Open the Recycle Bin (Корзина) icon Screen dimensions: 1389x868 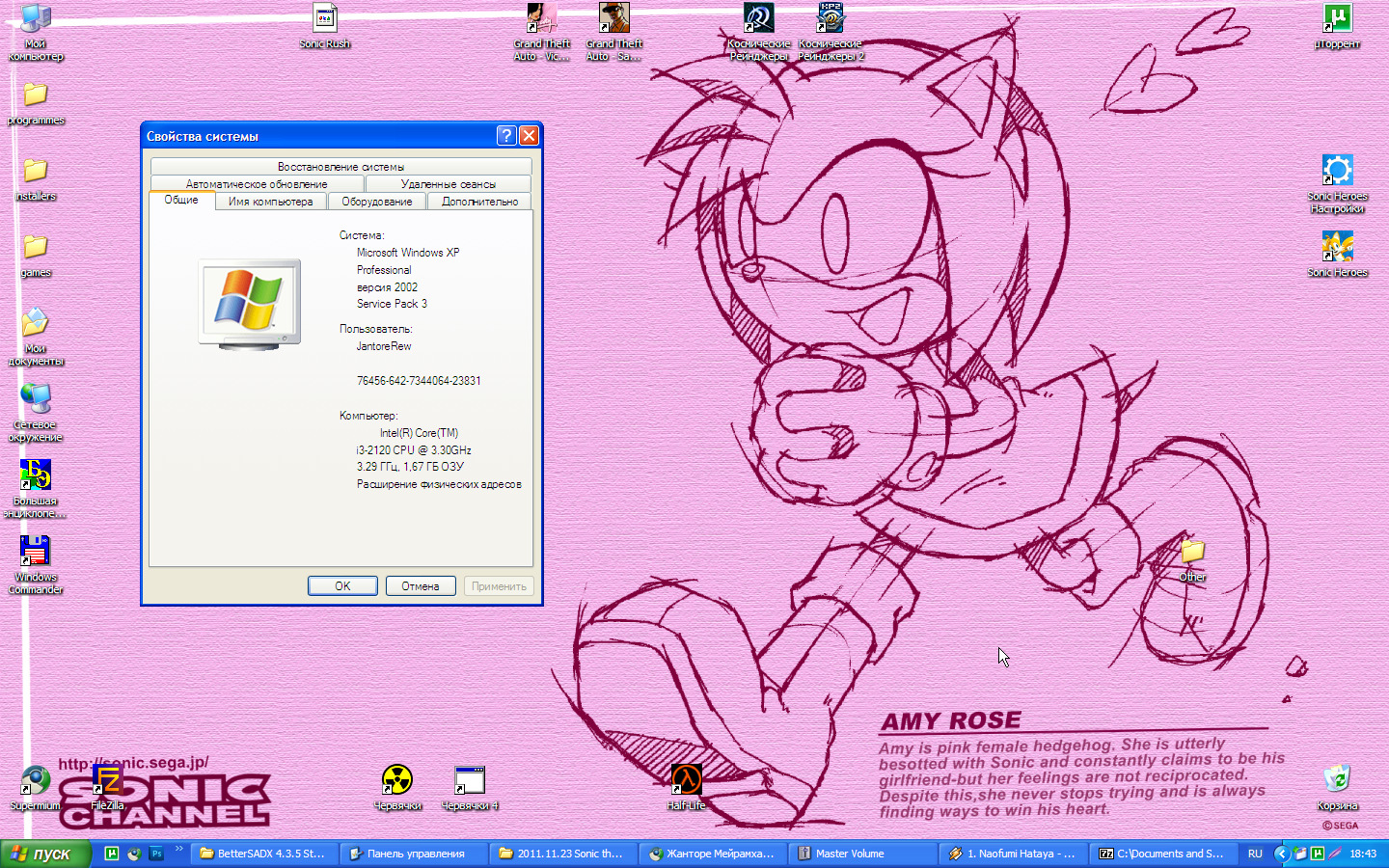pos(1337,779)
